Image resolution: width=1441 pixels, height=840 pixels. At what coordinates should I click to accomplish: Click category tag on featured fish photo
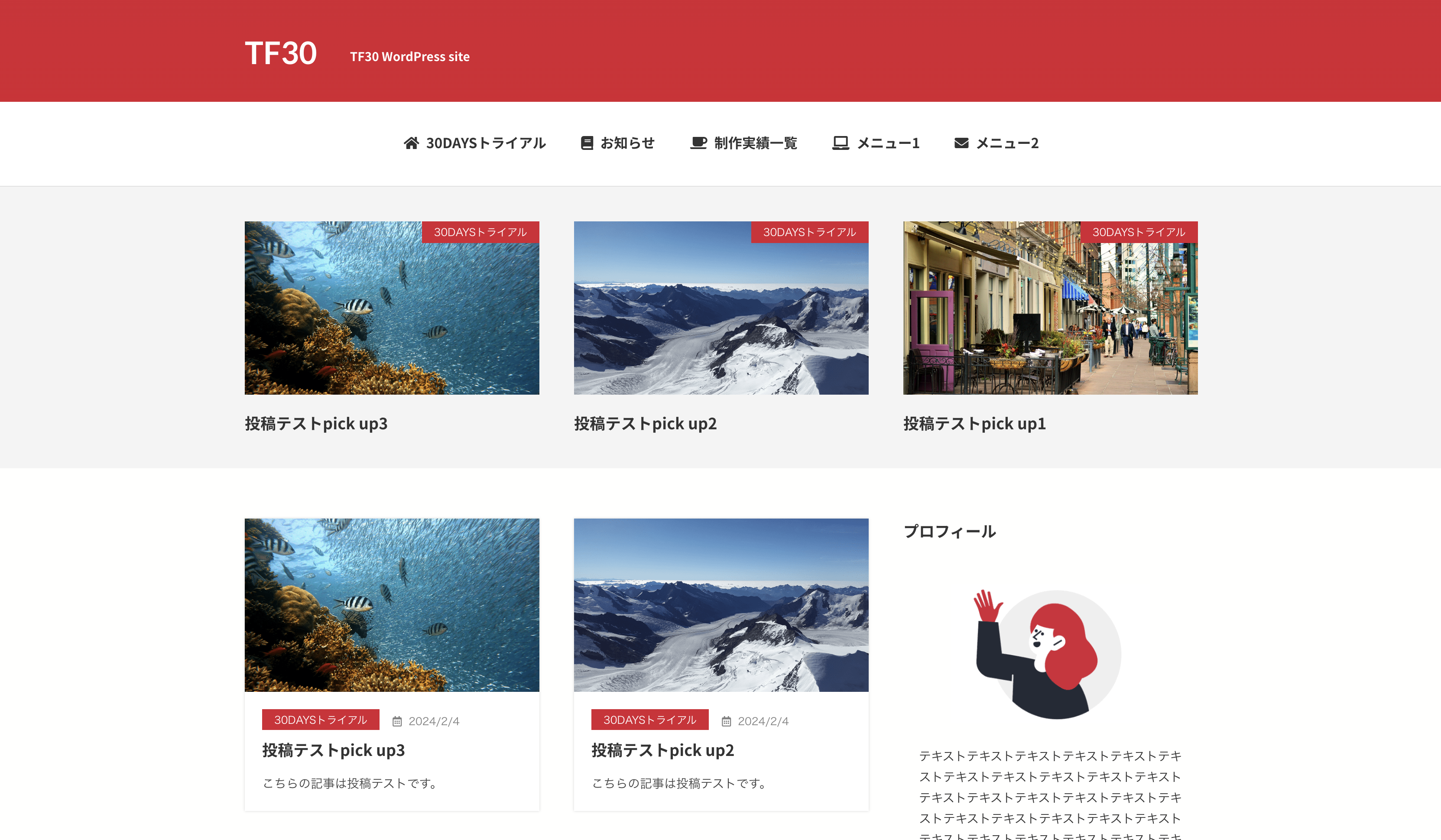480,232
